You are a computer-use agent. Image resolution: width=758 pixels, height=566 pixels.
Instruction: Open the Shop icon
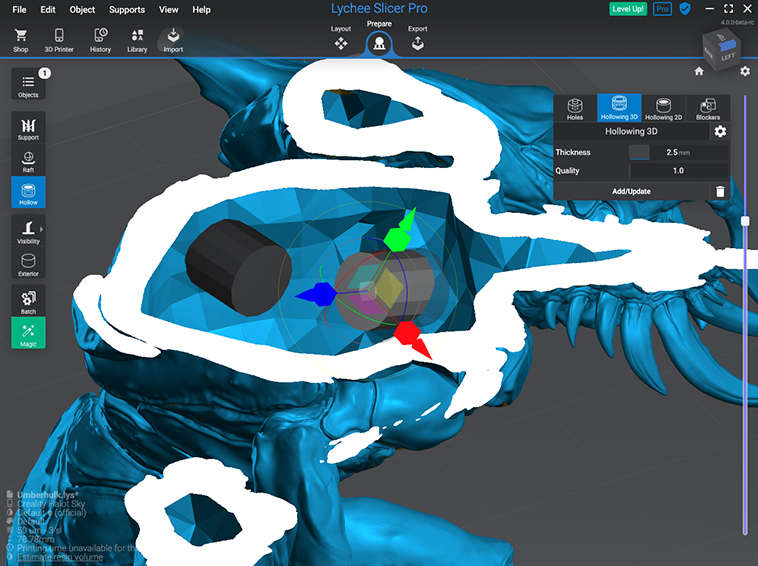[x=20, y=40]
